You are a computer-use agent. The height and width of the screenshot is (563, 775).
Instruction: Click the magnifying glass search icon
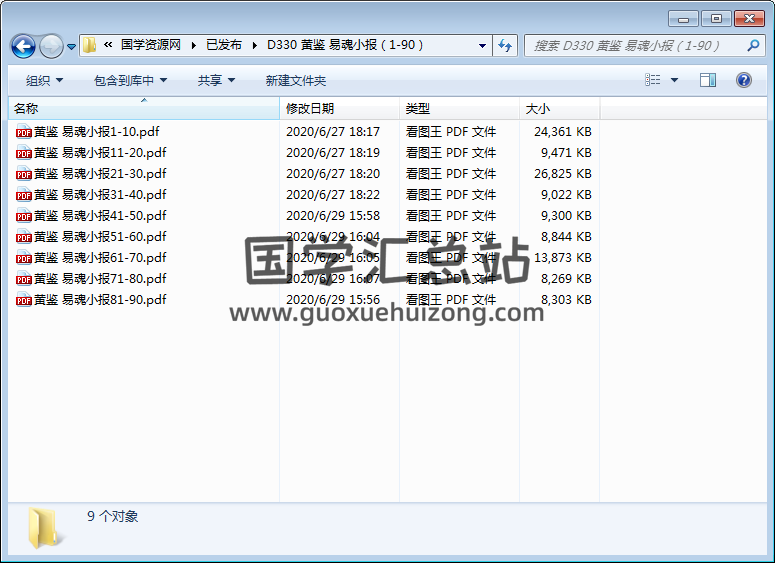click(753, 45)
